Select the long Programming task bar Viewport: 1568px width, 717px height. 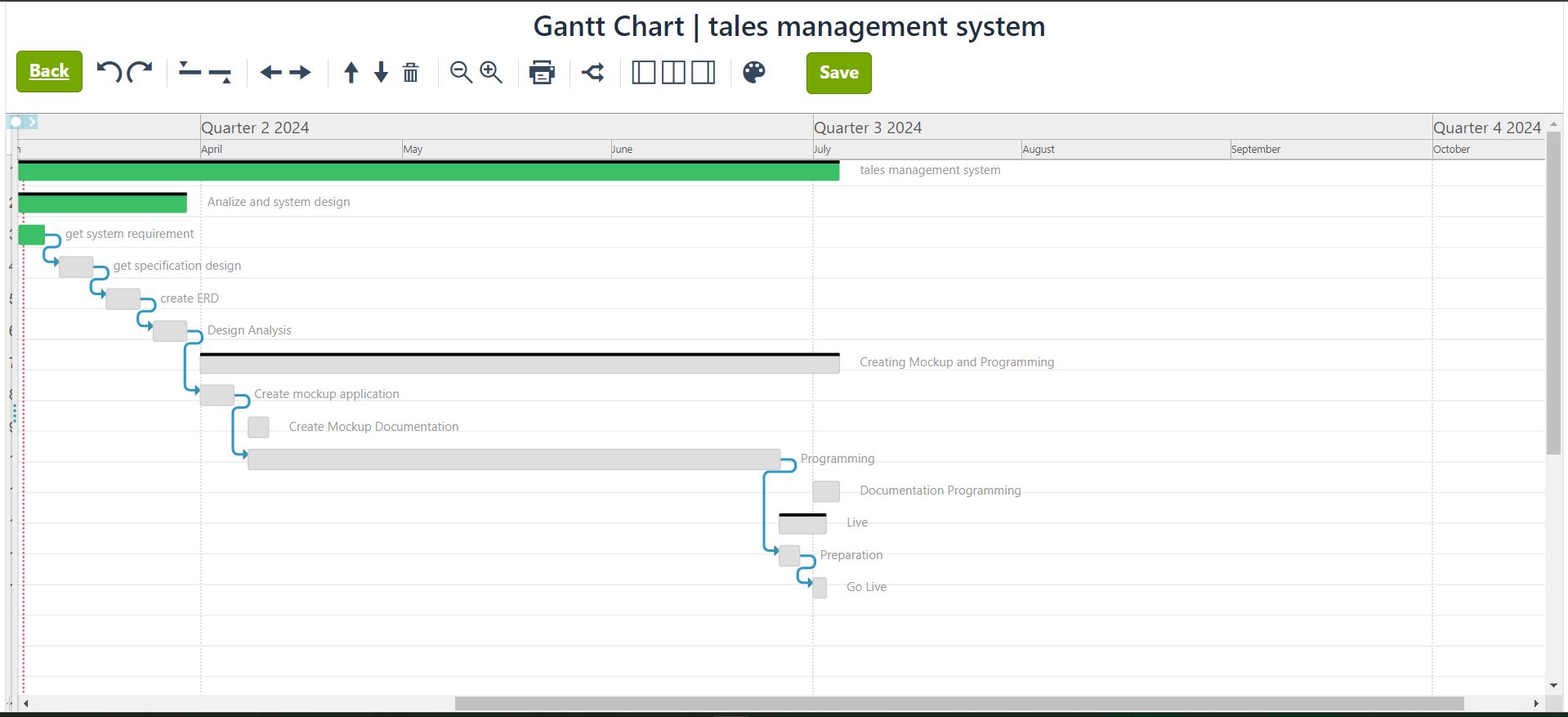pyautogui.click(x=514, y=459)
